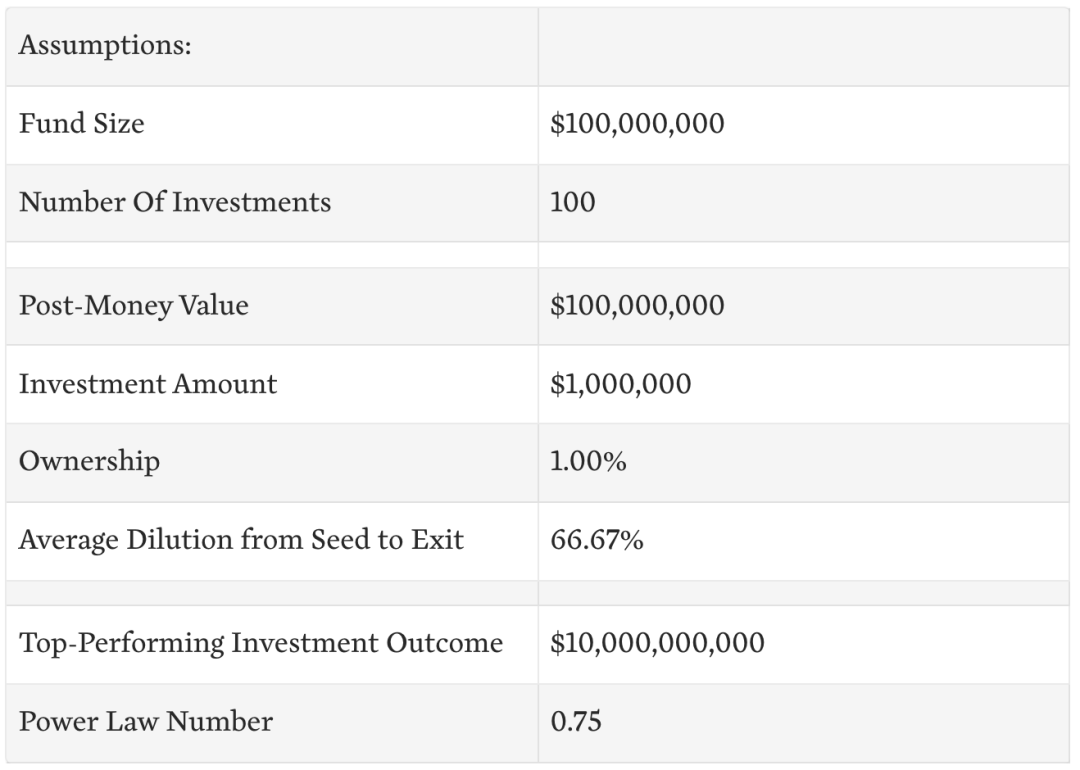Select the 66.67% dilution value
The height and width of the screenshot is (770, 1080).
(597, 541)
